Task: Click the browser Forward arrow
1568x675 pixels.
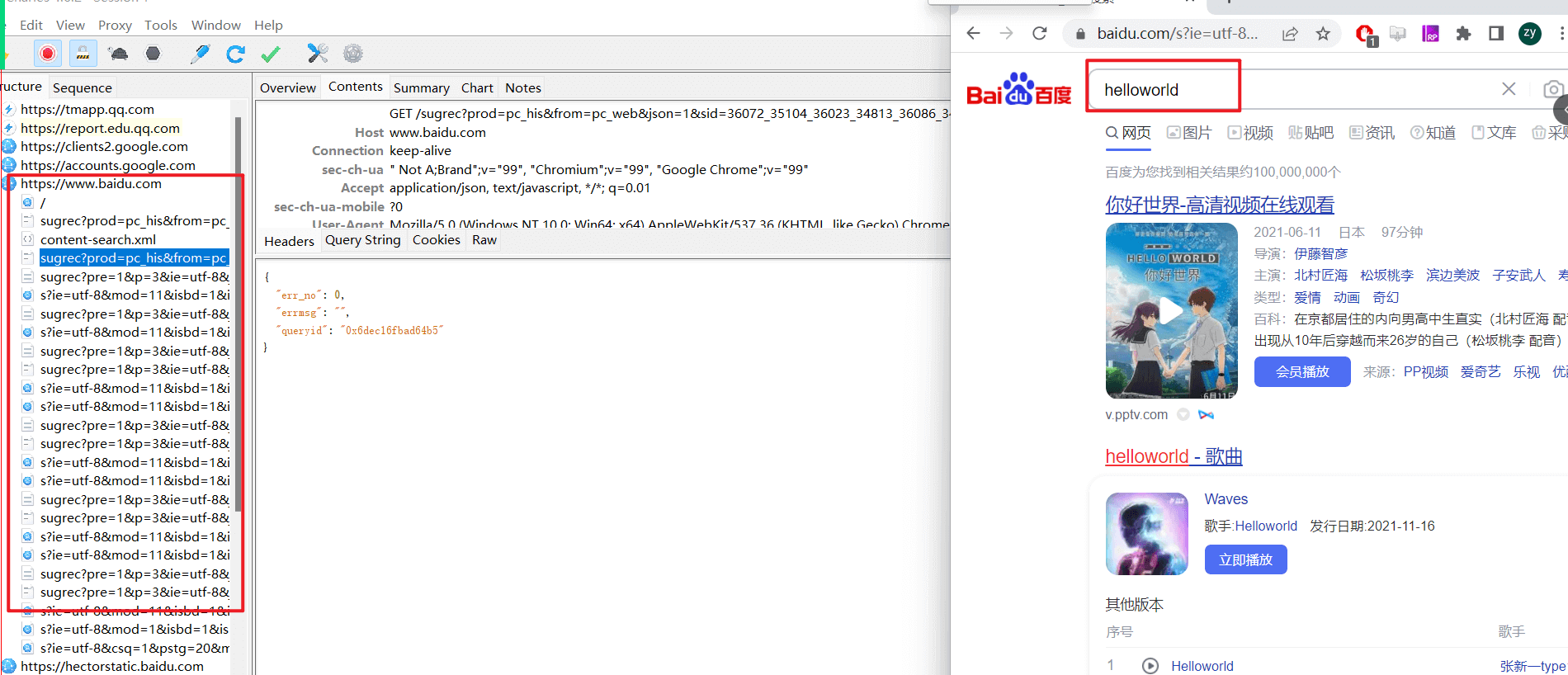Action: click(x=1006, y=33)
